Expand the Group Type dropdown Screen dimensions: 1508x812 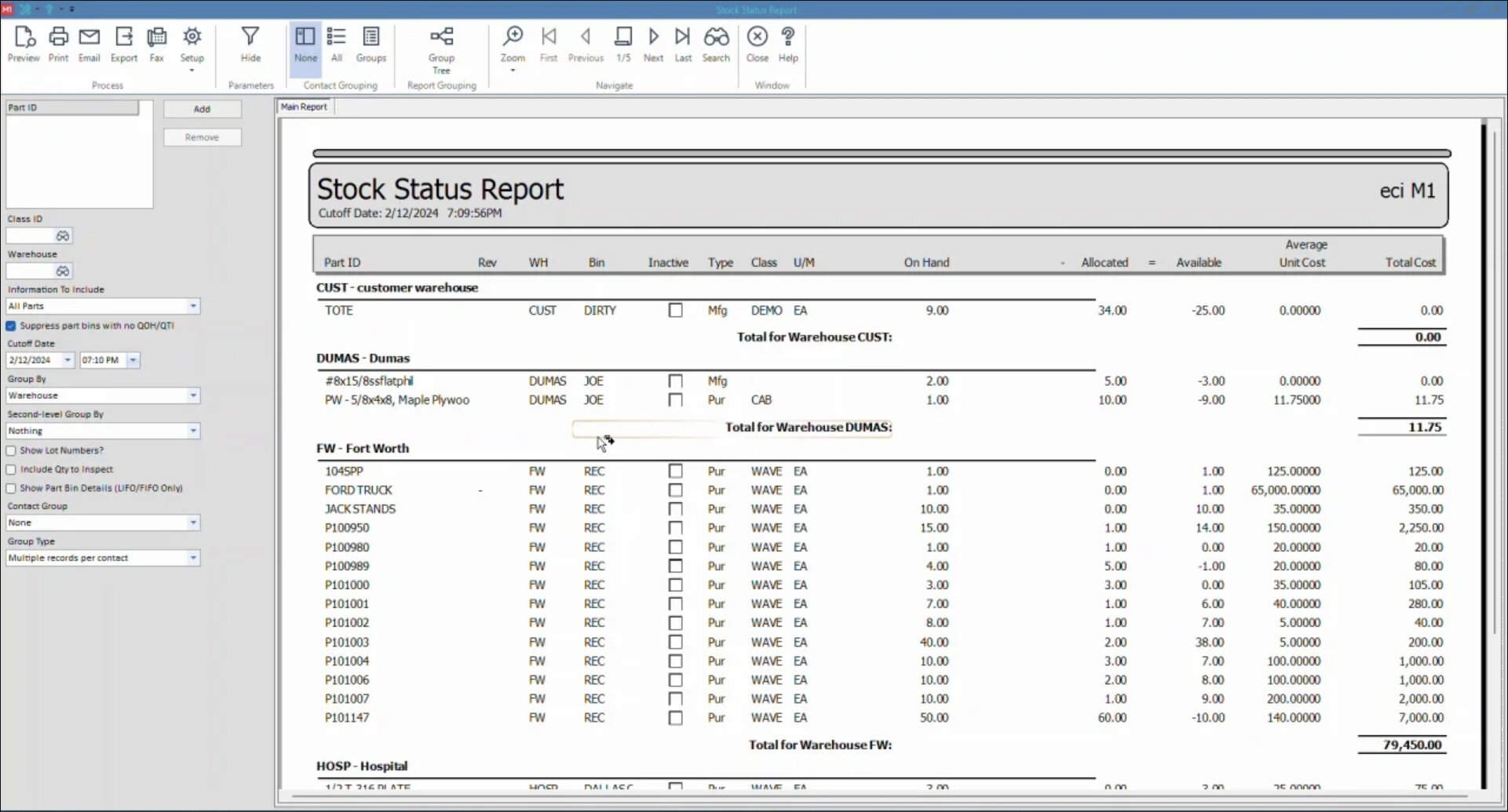pos(193,558)
